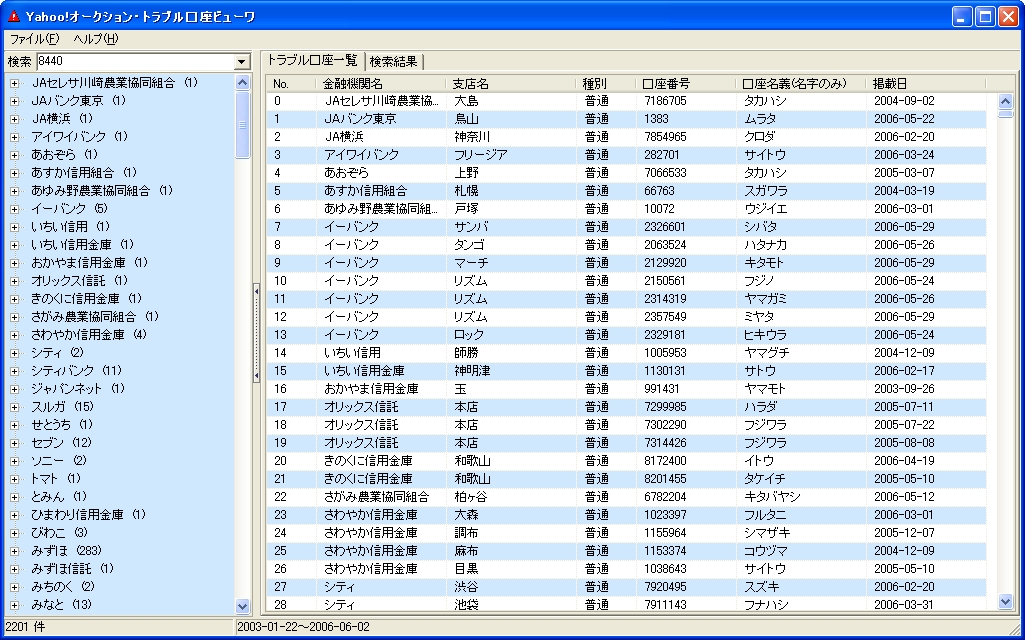Open the ヘルプ(H) menu
Viewport: 1025px width, 640px height.
click(95, 39)
